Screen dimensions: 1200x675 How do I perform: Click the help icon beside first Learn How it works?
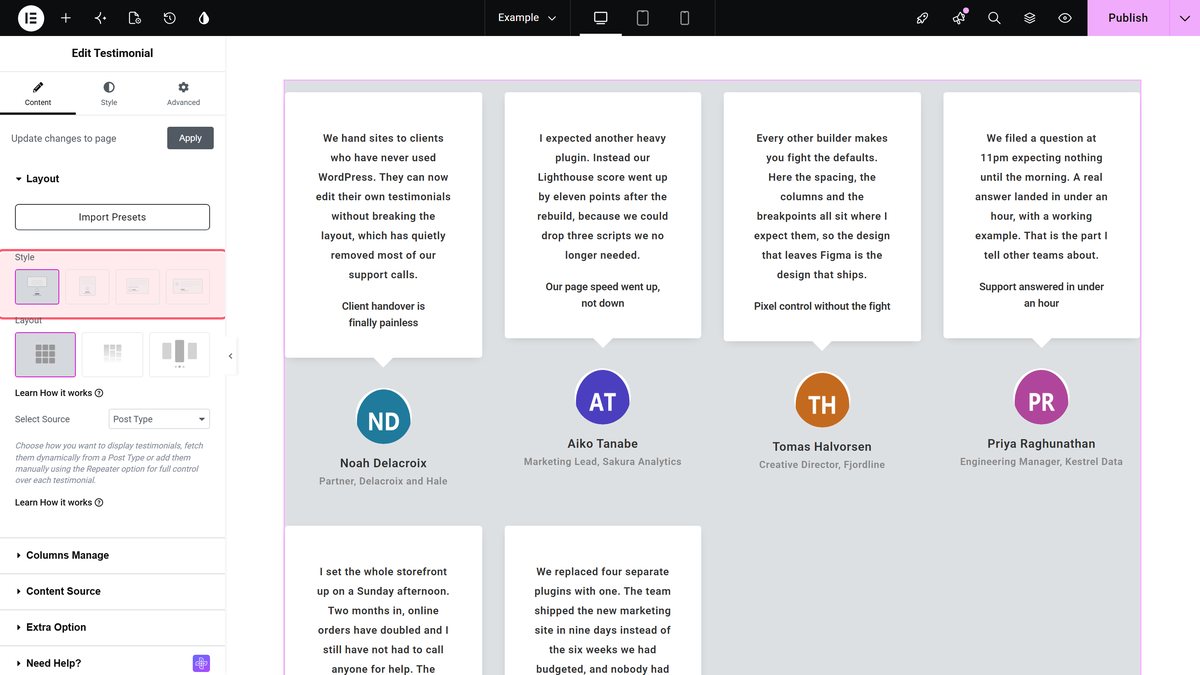[99, 393]
